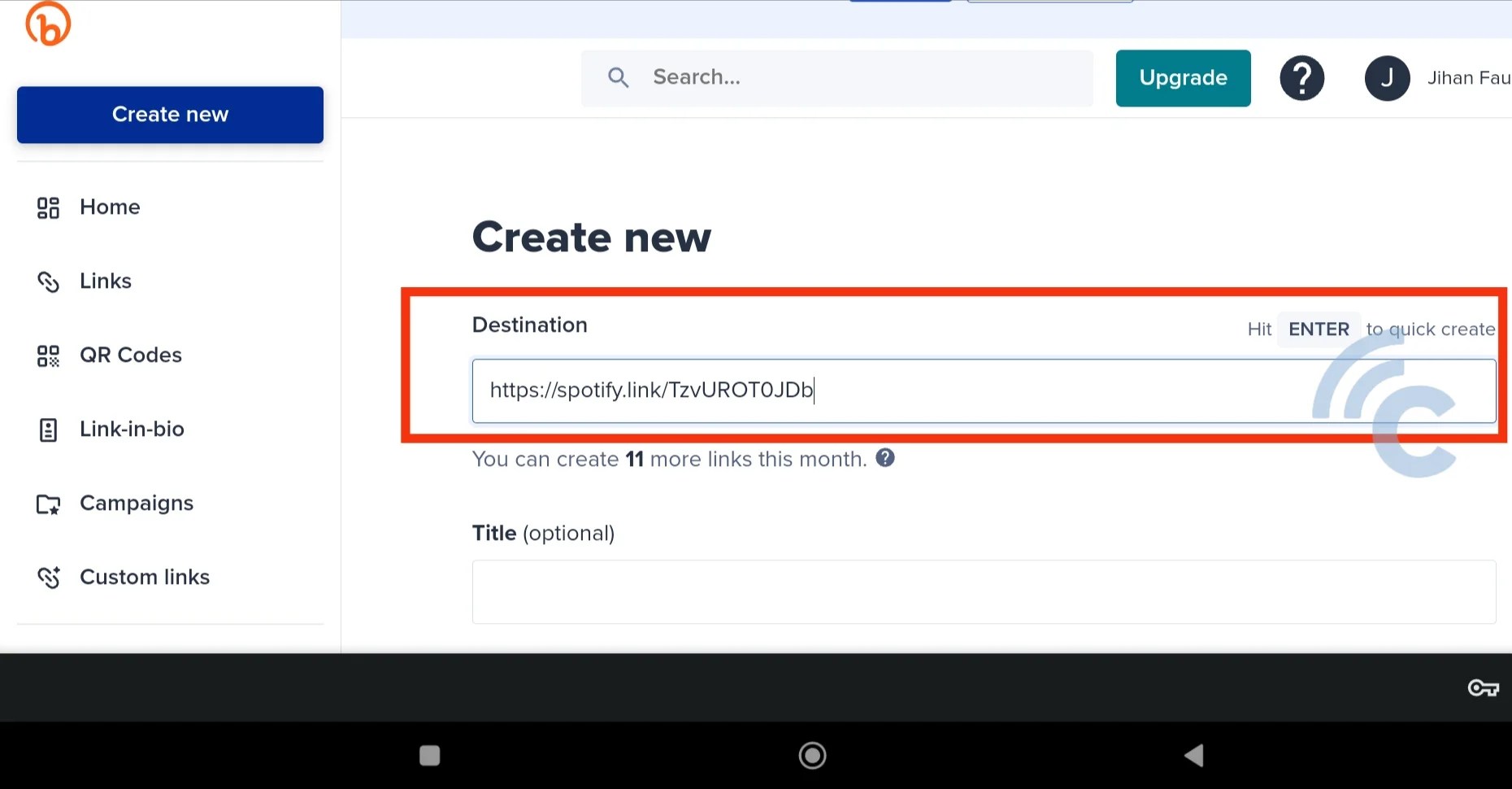The width and height of the screenshot is (1512, 789).
Task: Tap the Android home navigation button
Action: pos(811,756)
